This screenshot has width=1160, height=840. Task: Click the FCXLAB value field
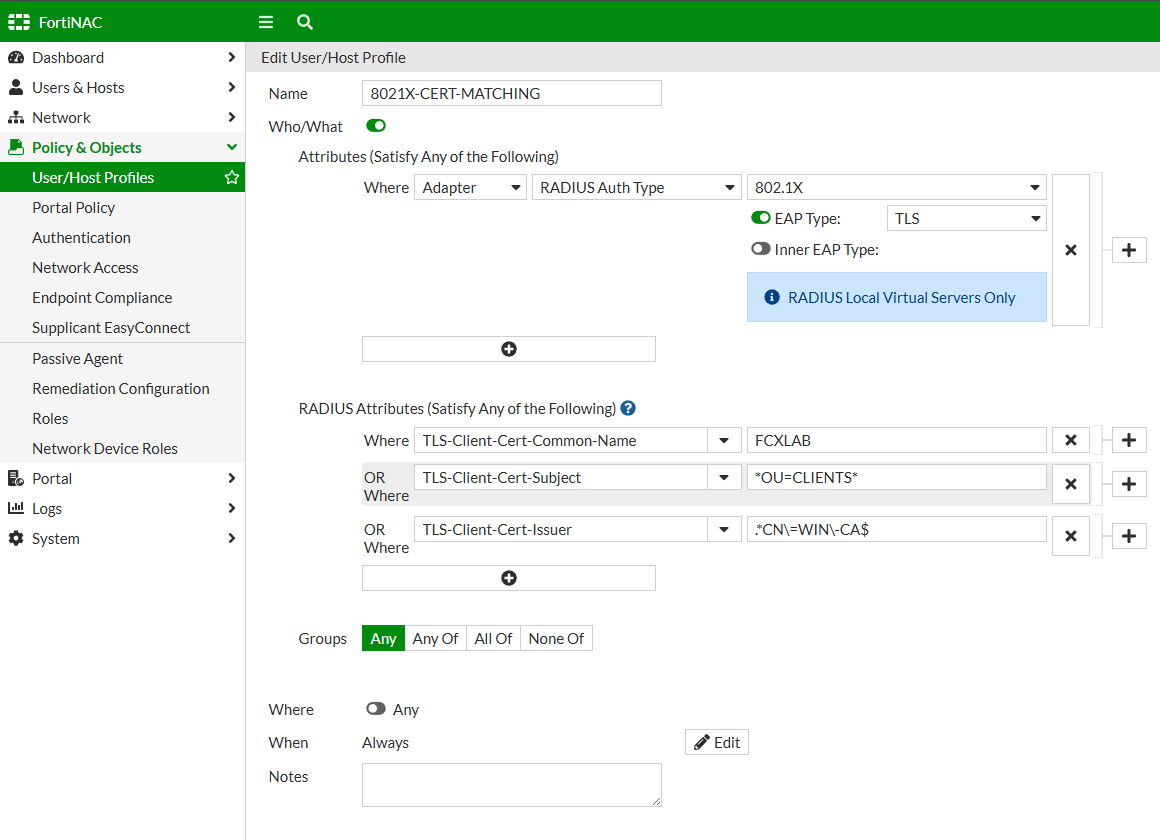click(897, 440)
